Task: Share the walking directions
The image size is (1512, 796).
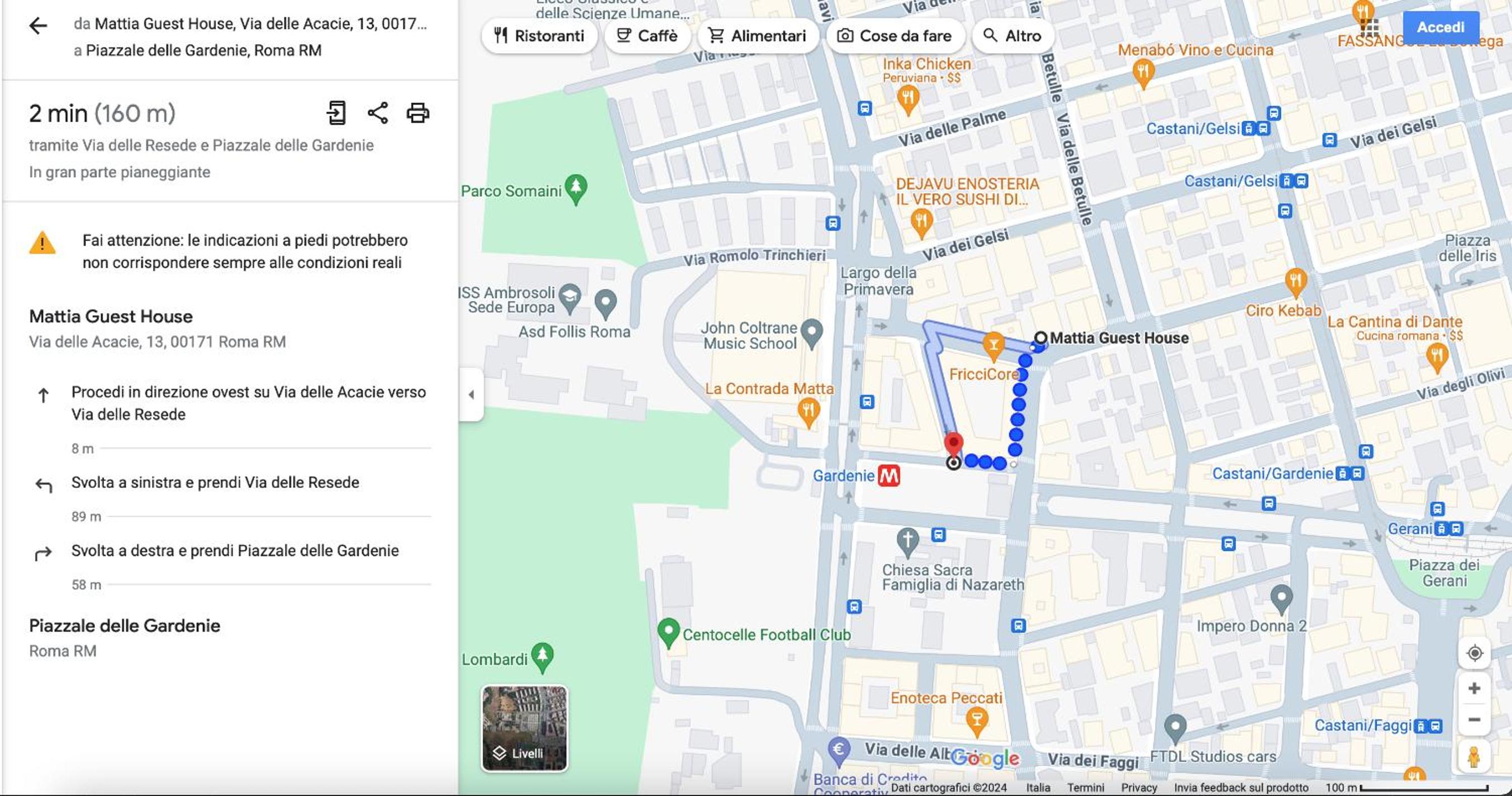Action: (377, 113)
